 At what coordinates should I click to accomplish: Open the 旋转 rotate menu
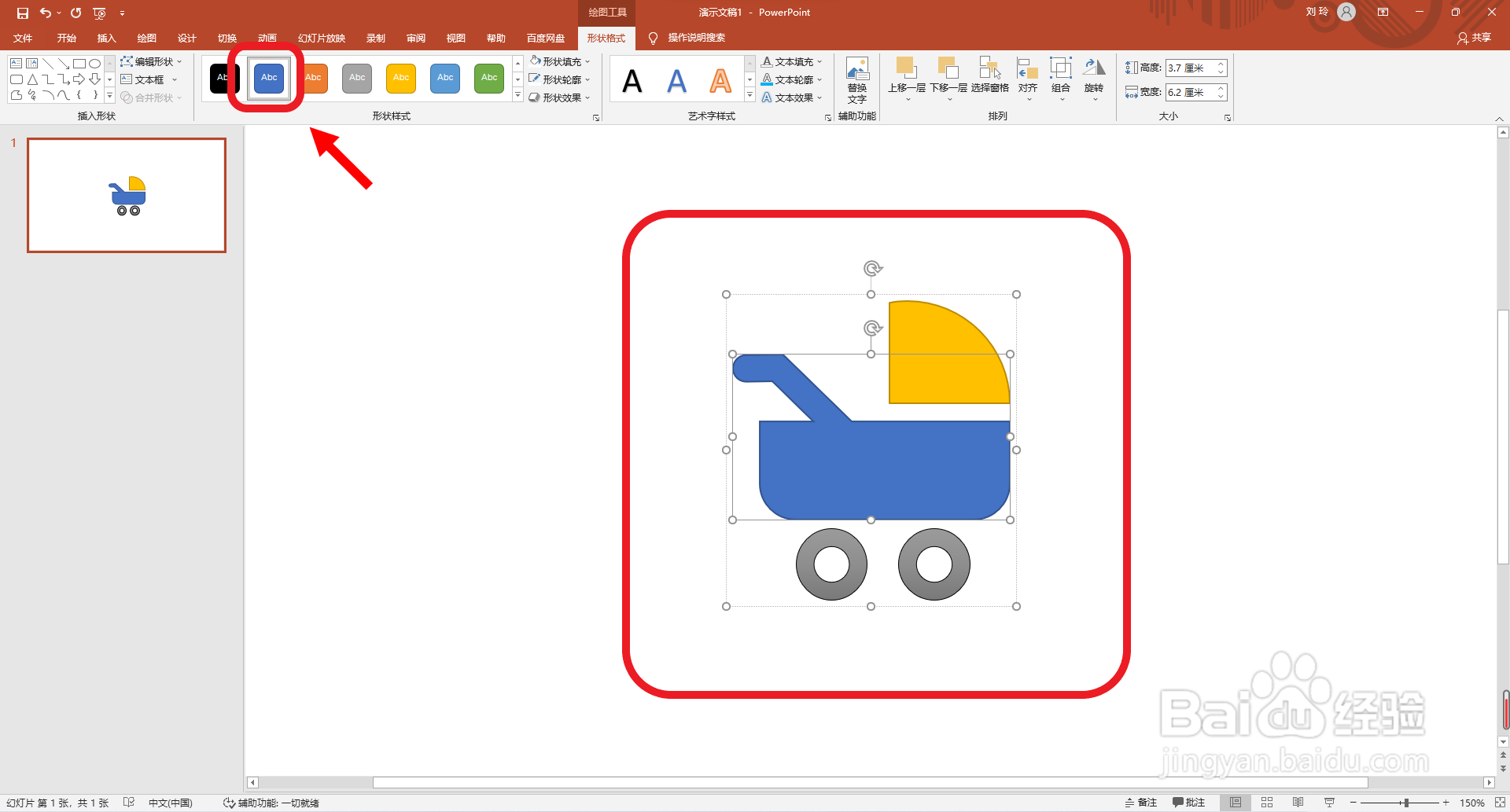click(x=1094, y=80)
